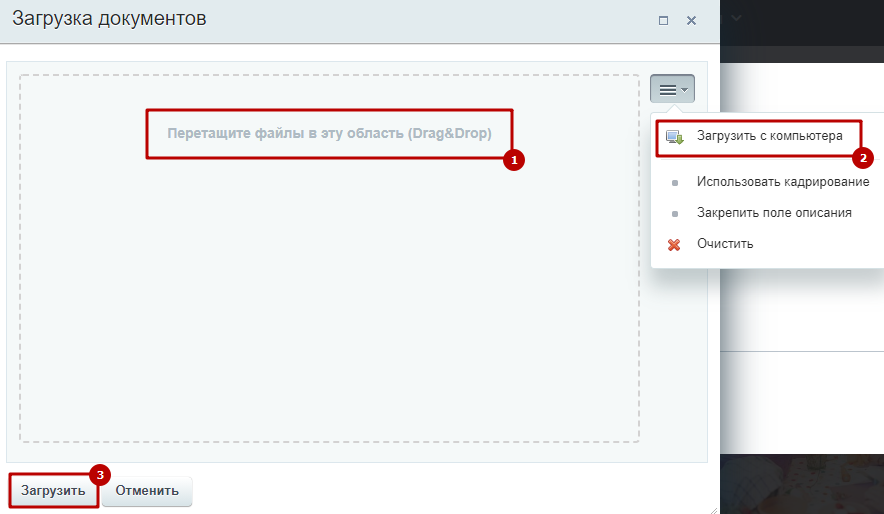Click the dialog resize handle corner
Screen dimensions: 884x514
pos(712,507)
